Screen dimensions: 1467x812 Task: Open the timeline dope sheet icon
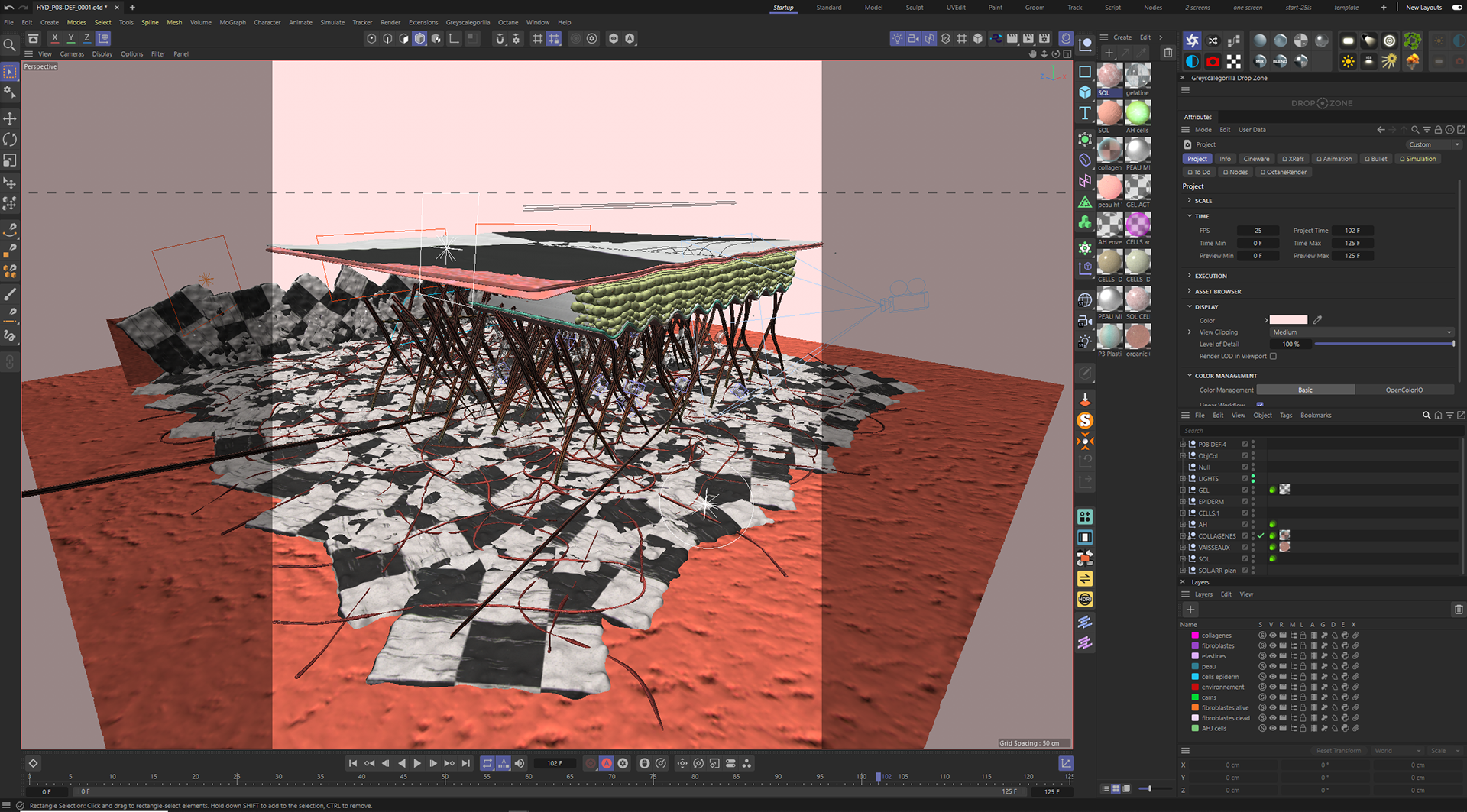click(x=1066, y=763)
